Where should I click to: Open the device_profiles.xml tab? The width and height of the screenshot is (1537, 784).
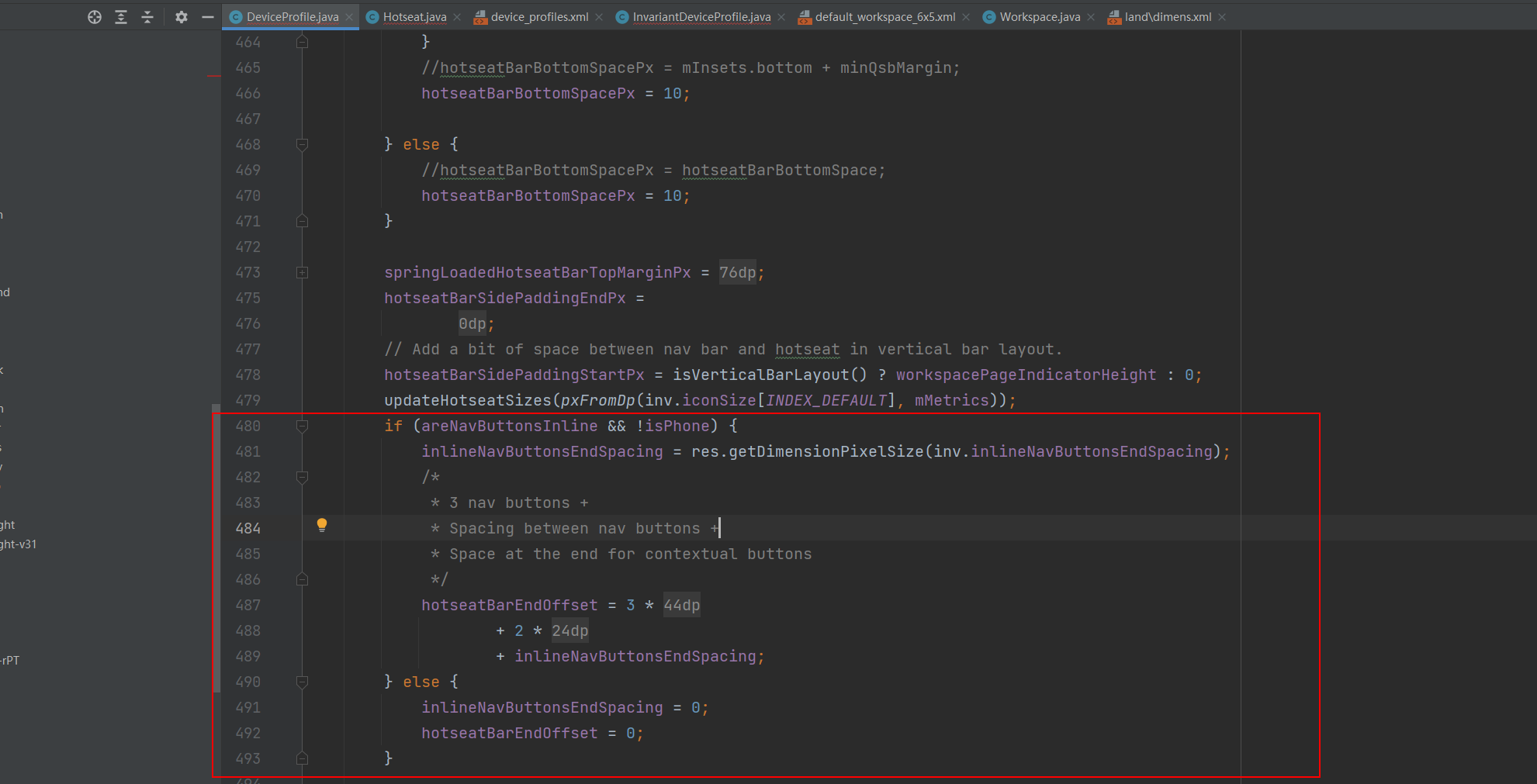coord(539,17)
